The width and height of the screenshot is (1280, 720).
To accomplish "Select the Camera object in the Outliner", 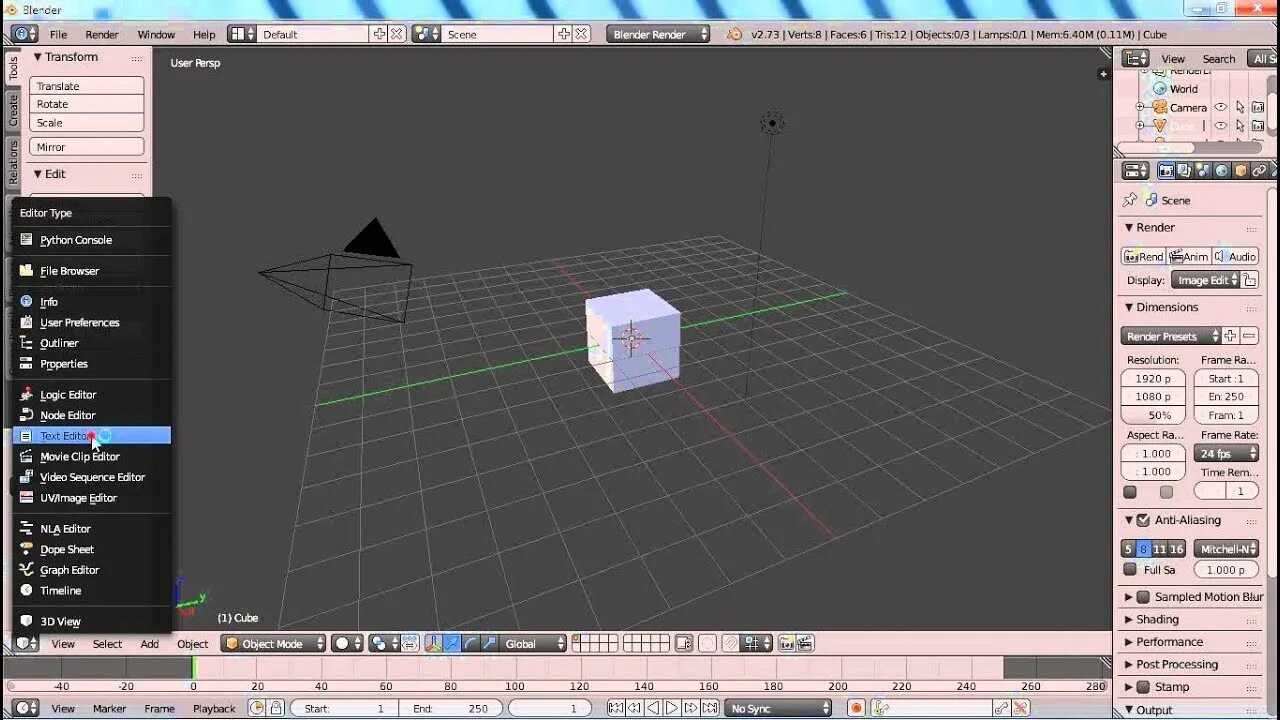I will tap(1190, 108).
